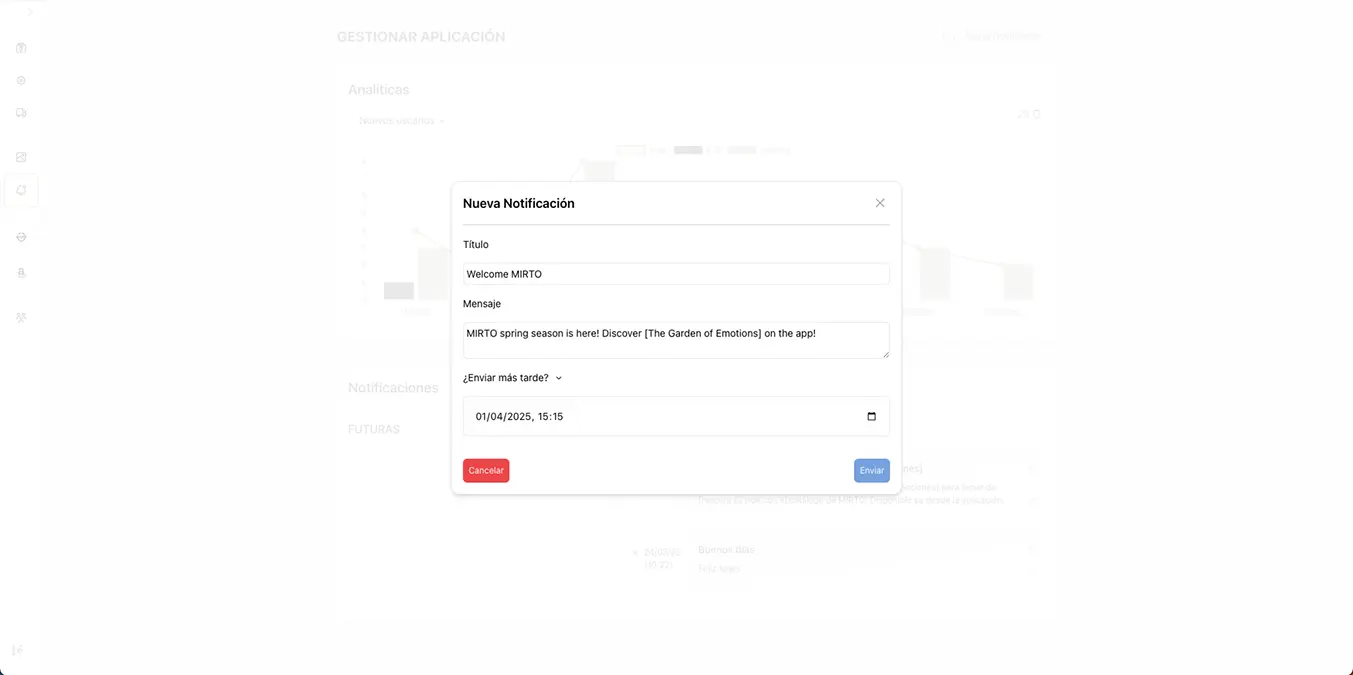Click the Mensaje text area
This screenshot has height=675, width=1353.
pyautogui.click(x=676, y=340)
